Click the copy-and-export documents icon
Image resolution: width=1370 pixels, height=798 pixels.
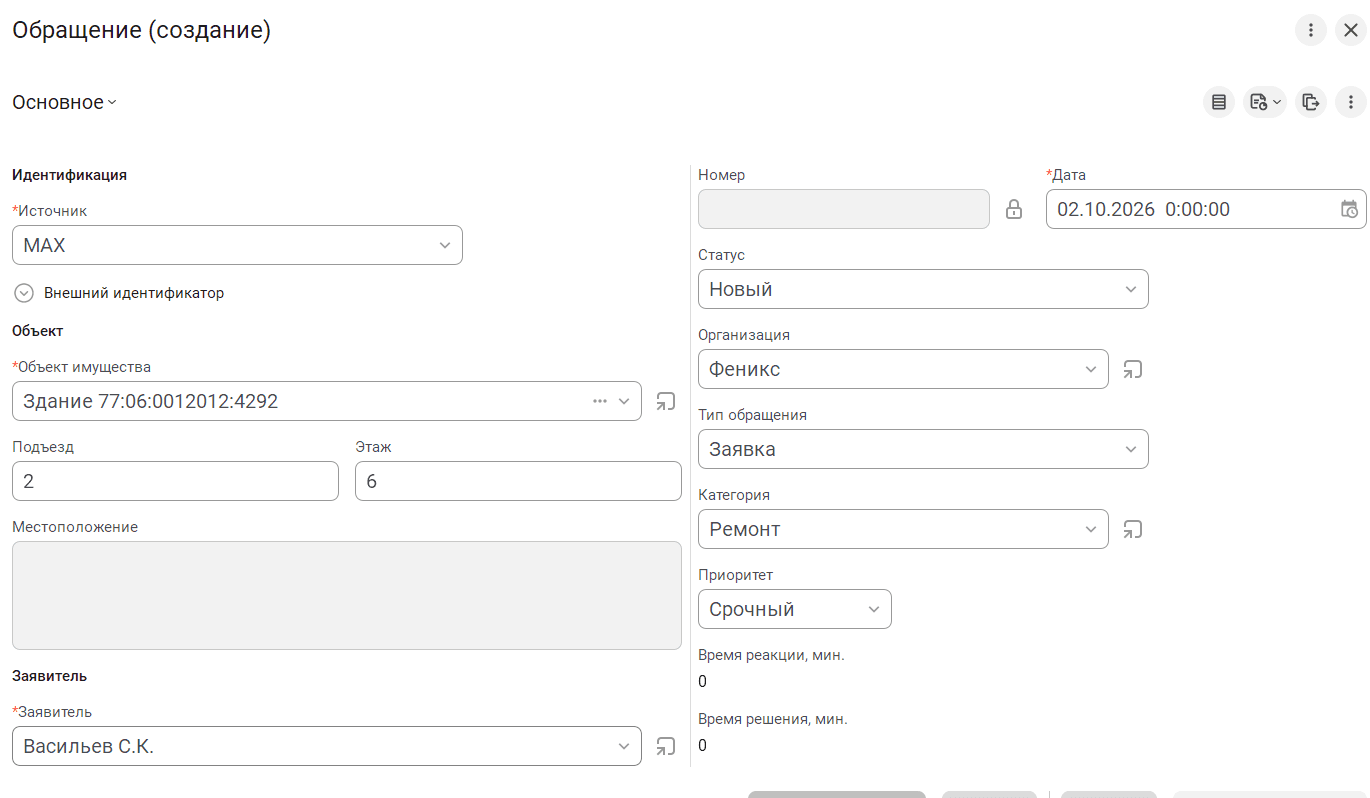1310,102
